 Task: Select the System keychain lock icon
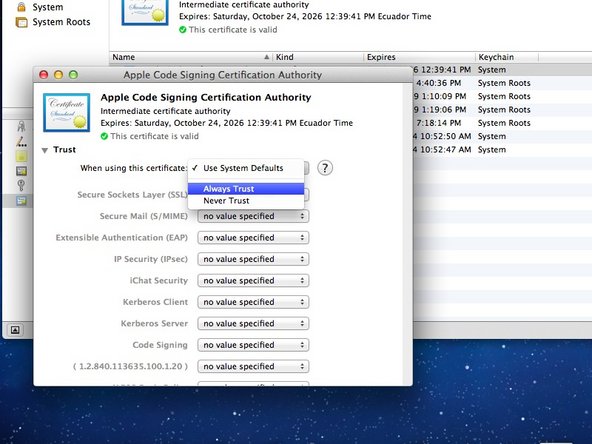22,6
